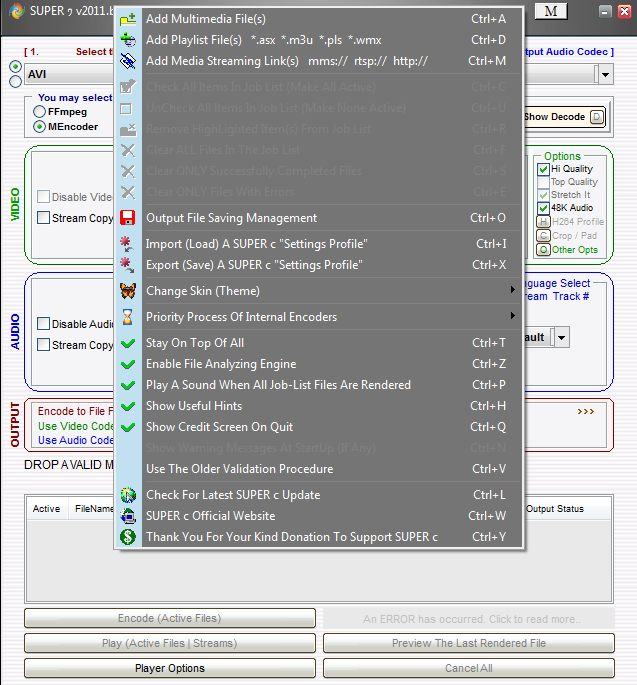637x685 pixels.
Task: Click the M button in title bar
Action: (x=551, y=11)
